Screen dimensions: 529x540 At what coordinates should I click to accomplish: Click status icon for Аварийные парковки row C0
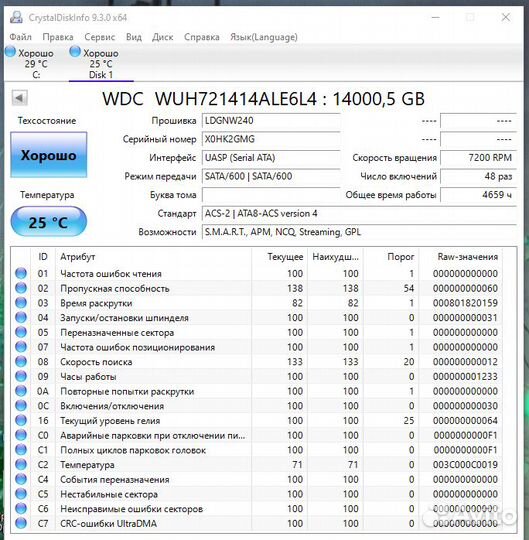21,435
